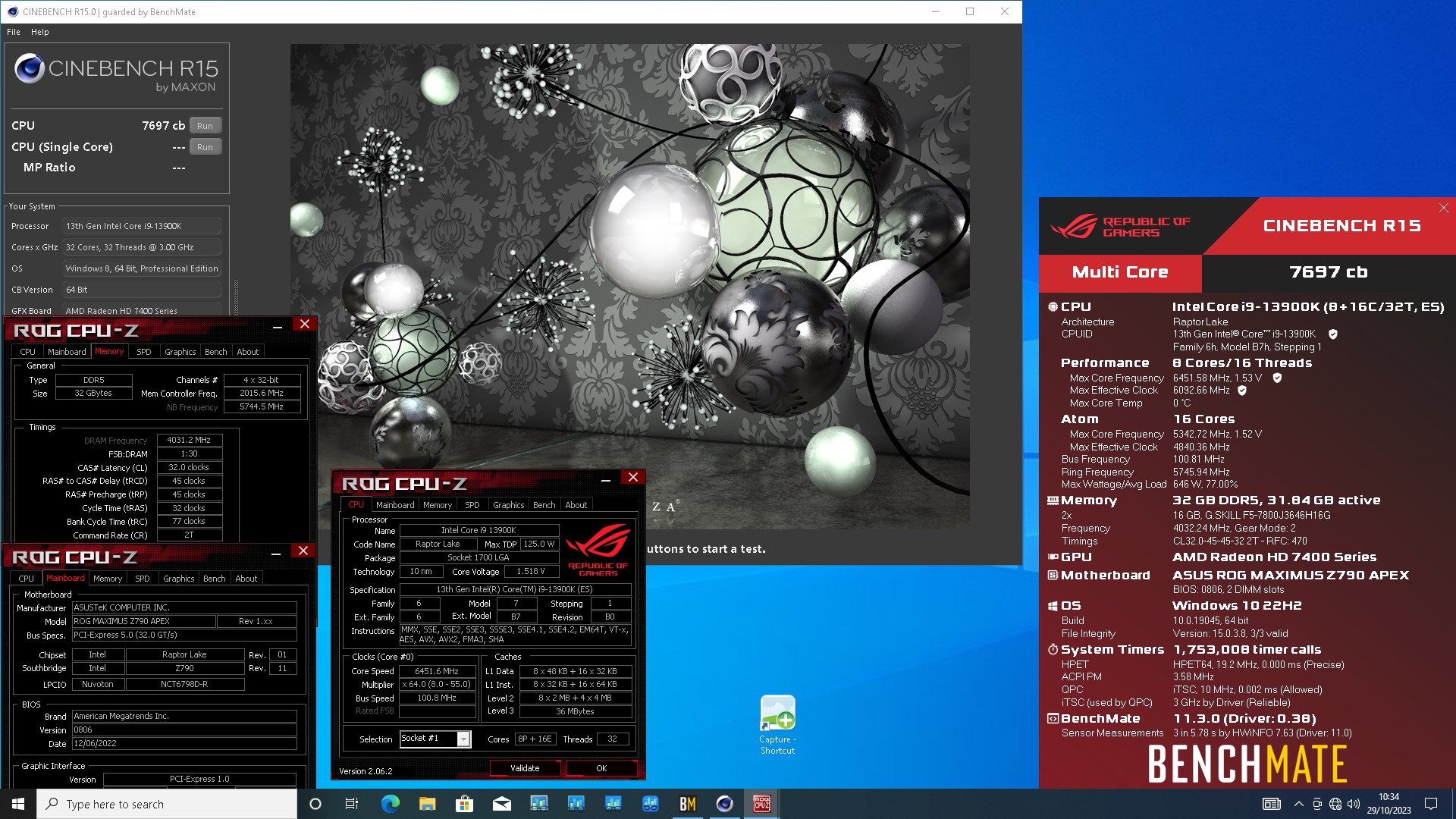
Task: Open the Help menu in Cinebench
Action: tap(40, 32)
